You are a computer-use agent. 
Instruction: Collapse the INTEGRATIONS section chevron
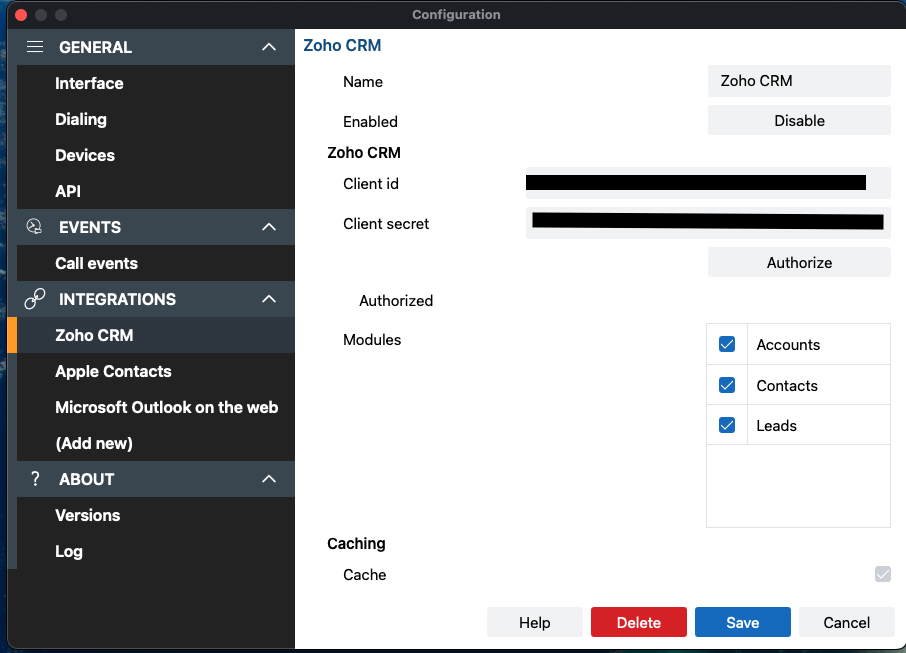(x=269, y=299)
